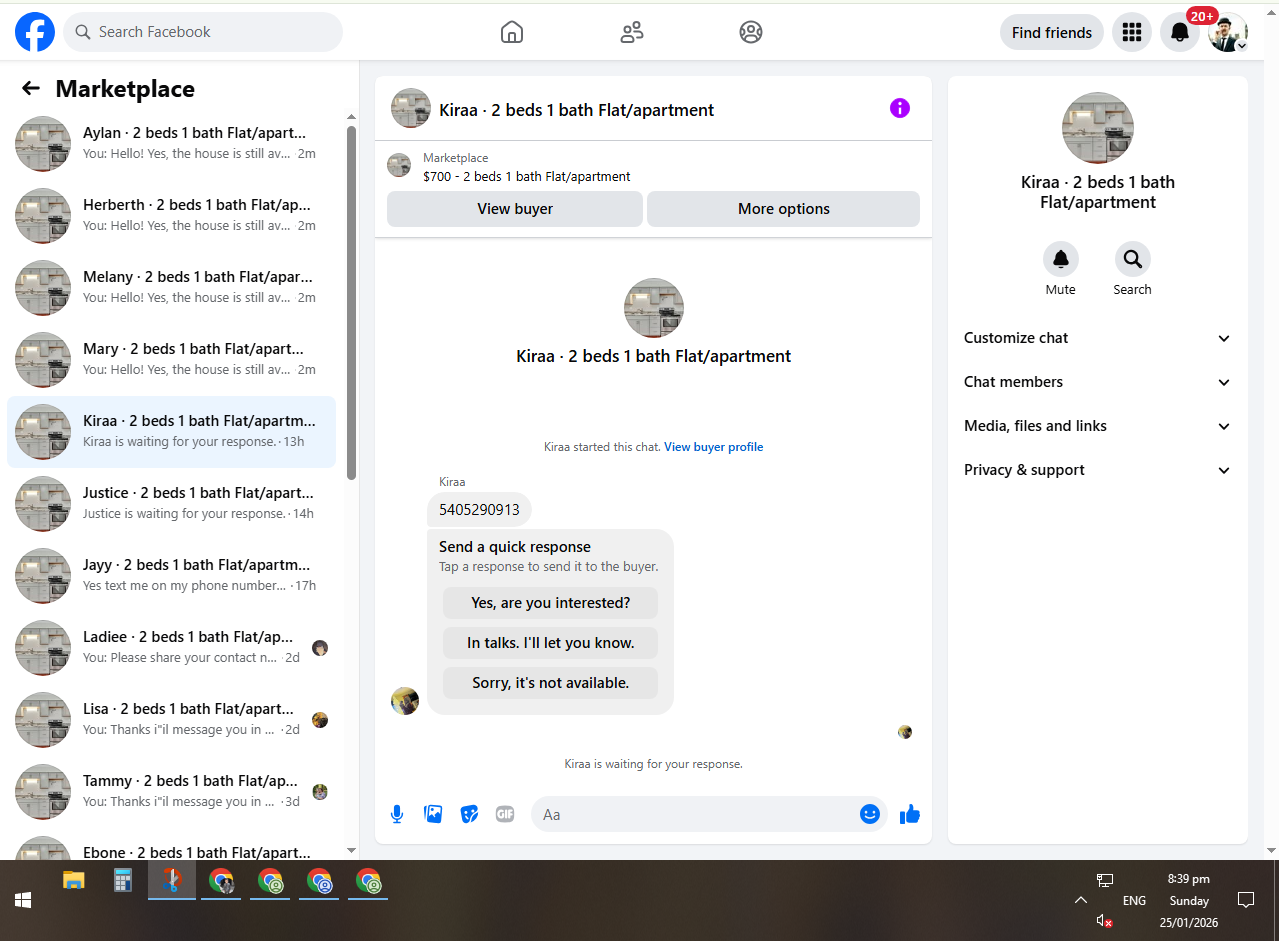1279x941 pixels.
Task: Click the More options button
Action: pyautogui.click(x=784, y=209)
